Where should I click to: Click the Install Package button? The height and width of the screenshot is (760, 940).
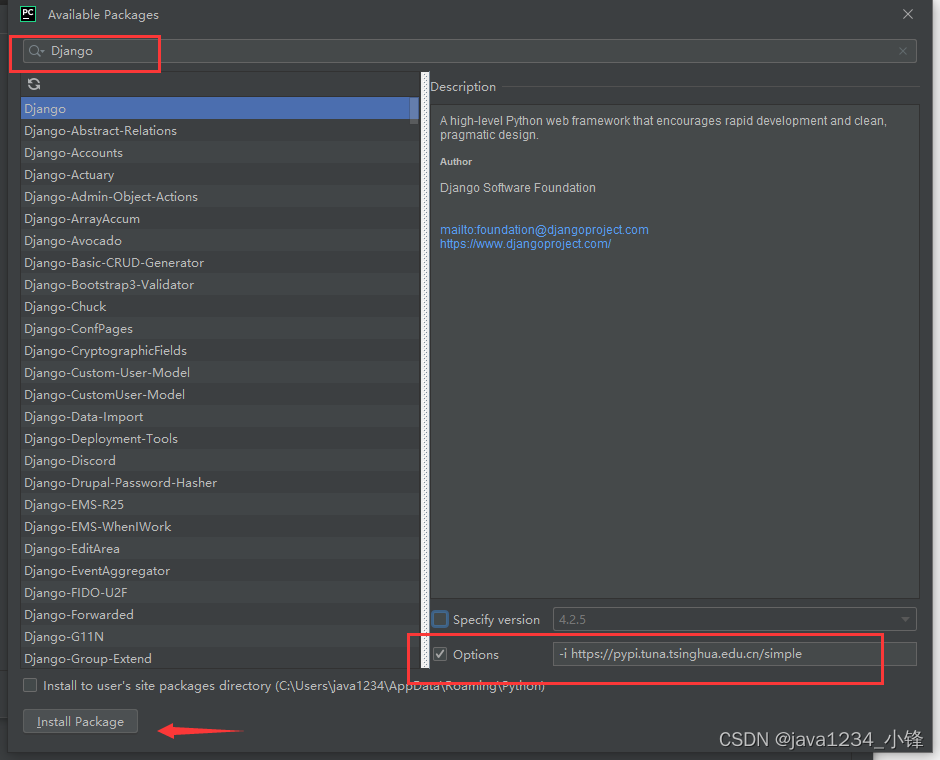point(80,721)
